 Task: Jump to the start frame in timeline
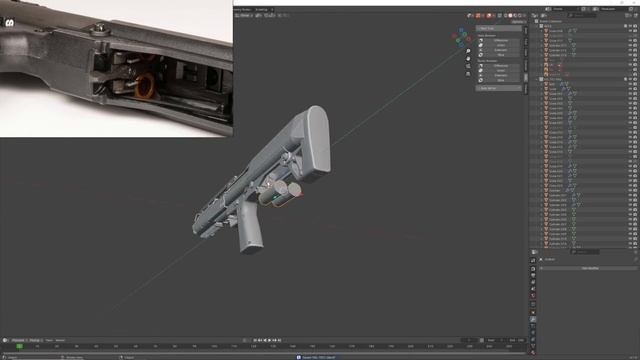[255, 340]
